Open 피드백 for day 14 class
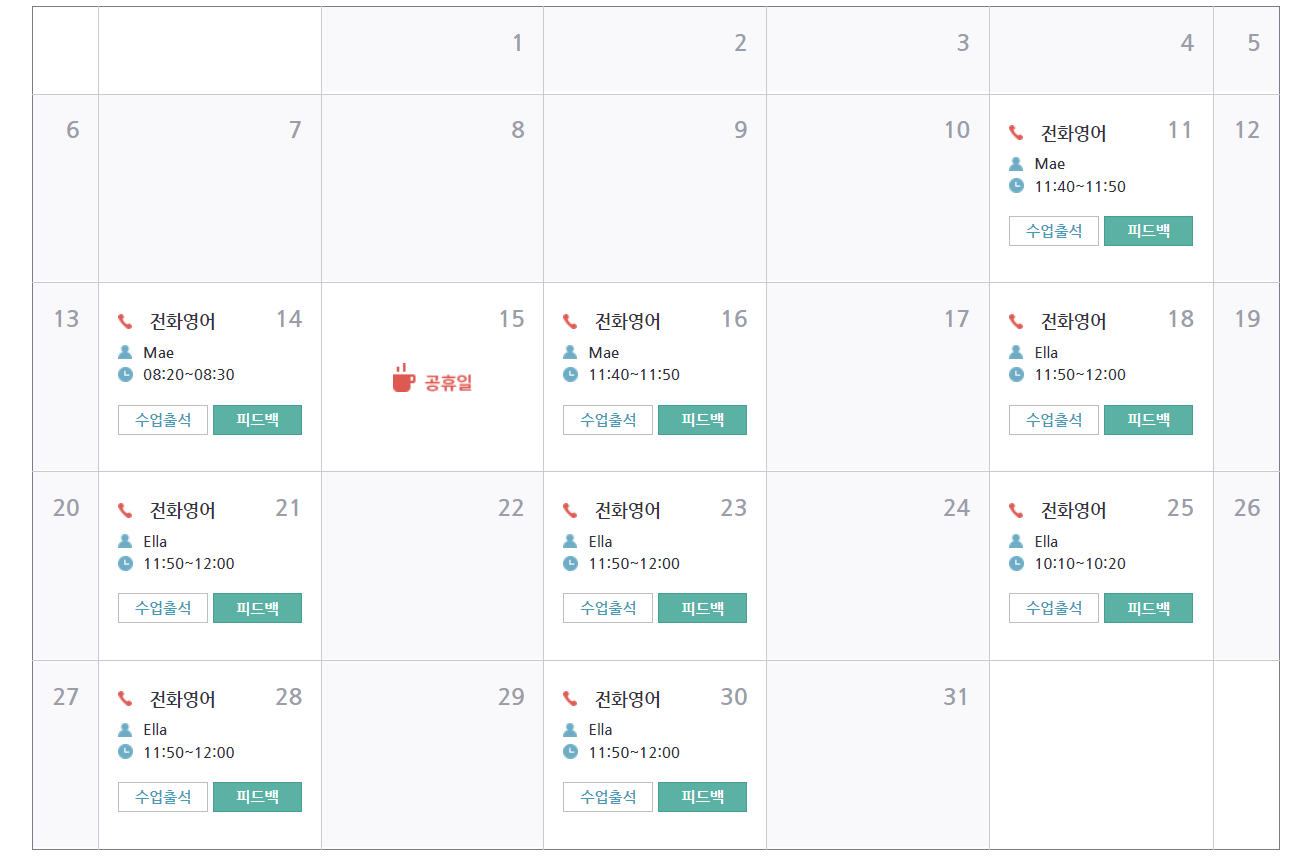This screenshot has height=866, width=1299. pyautogui.click(x=257, y=420)
